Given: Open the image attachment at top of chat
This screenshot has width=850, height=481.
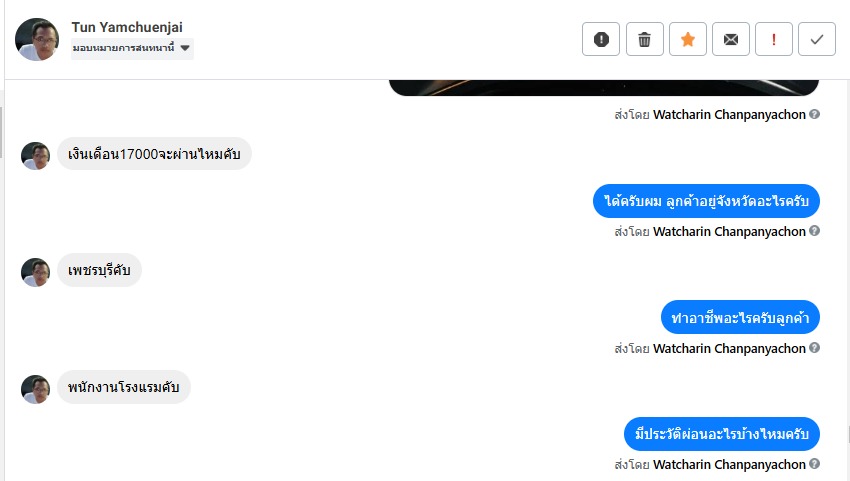Looking at the screenshot, I should [604, 88].
